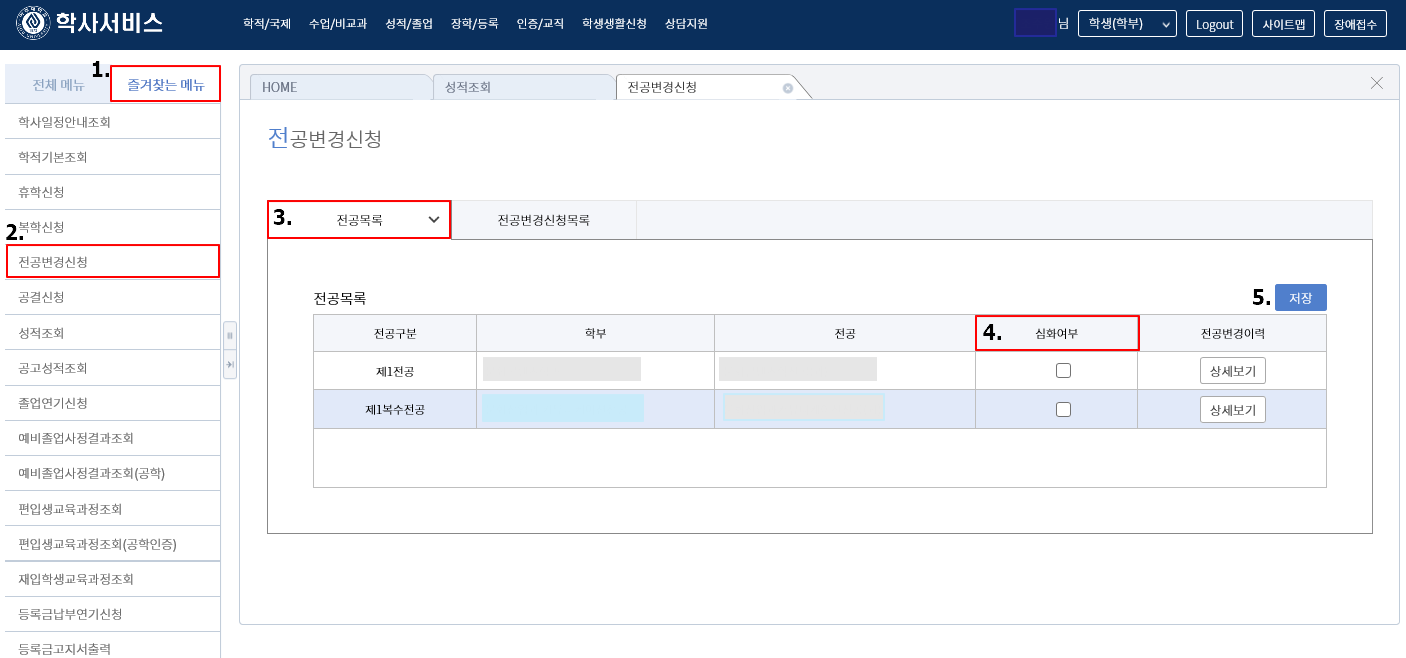Click the sidebar arrow collapse icon
Viewport: 1406px width, 658px height.
(230, 365)
